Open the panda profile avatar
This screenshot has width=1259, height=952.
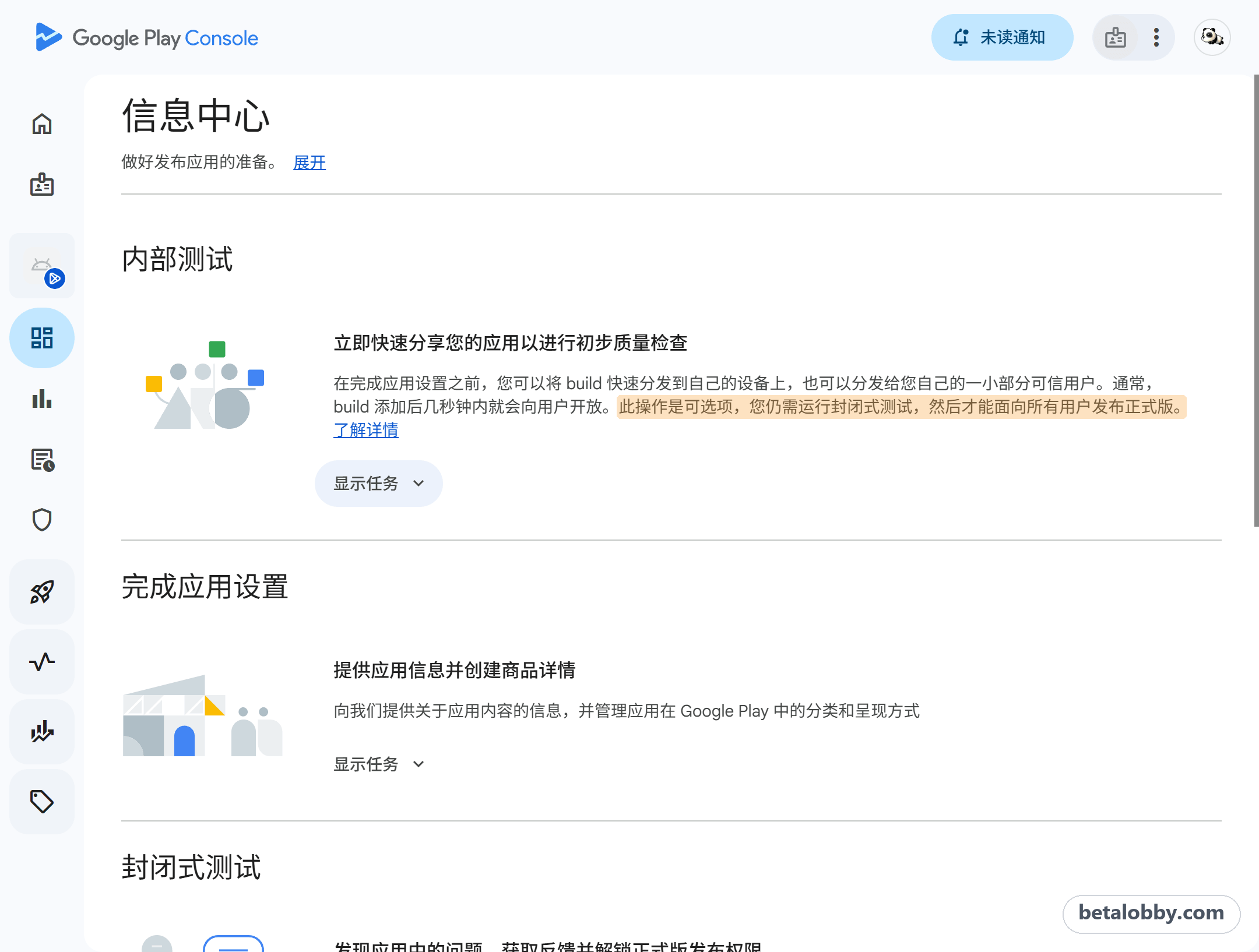pyautogui.click(x=1212, y=37)
